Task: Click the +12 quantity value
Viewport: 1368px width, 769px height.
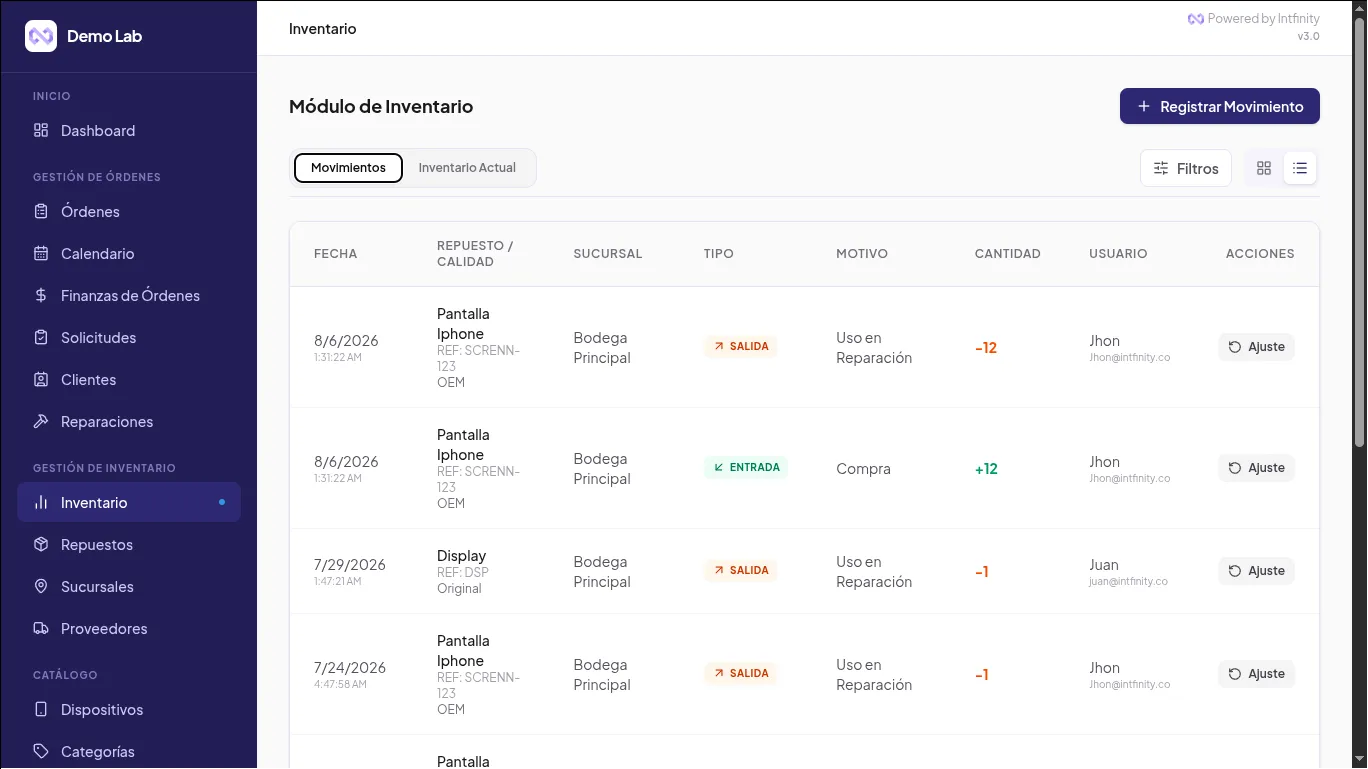Action: coord(986,469)
